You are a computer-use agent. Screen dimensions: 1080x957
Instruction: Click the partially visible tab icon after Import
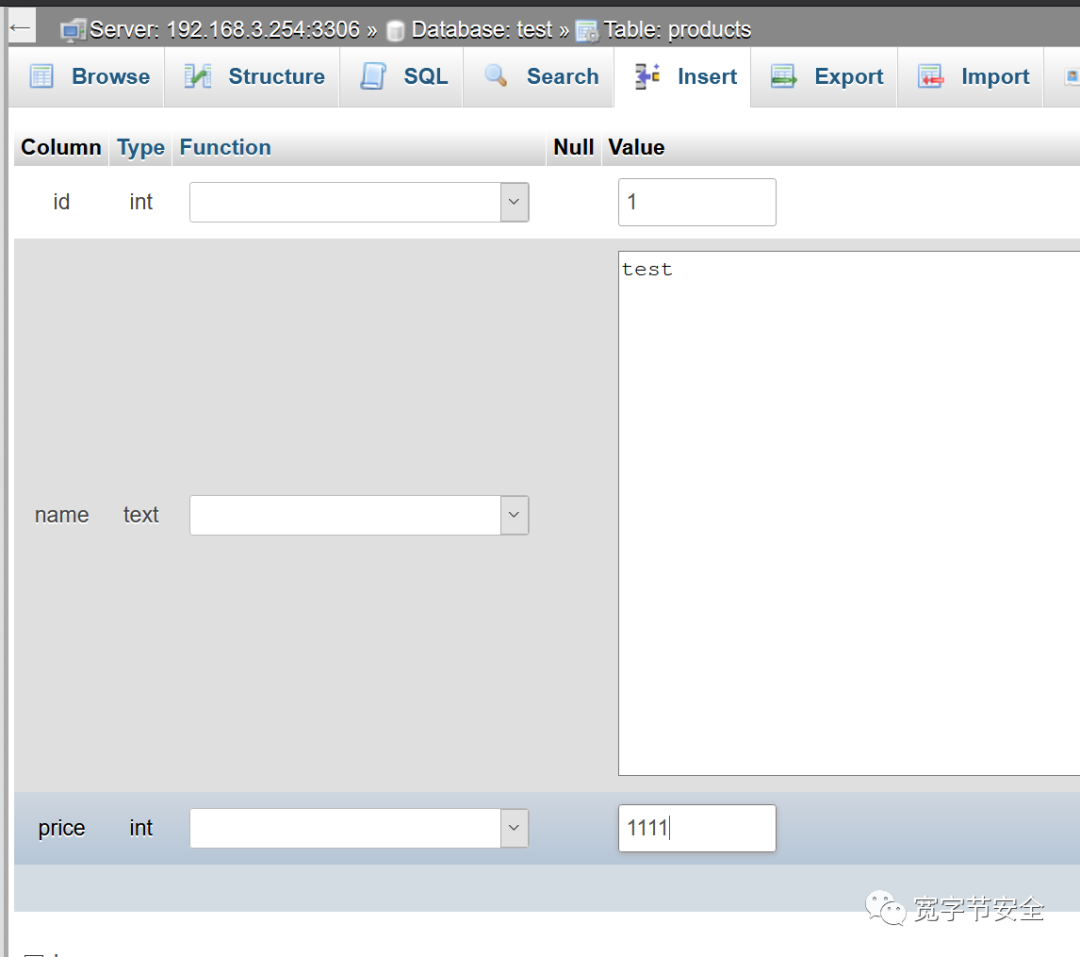[x=1072, y=76]
